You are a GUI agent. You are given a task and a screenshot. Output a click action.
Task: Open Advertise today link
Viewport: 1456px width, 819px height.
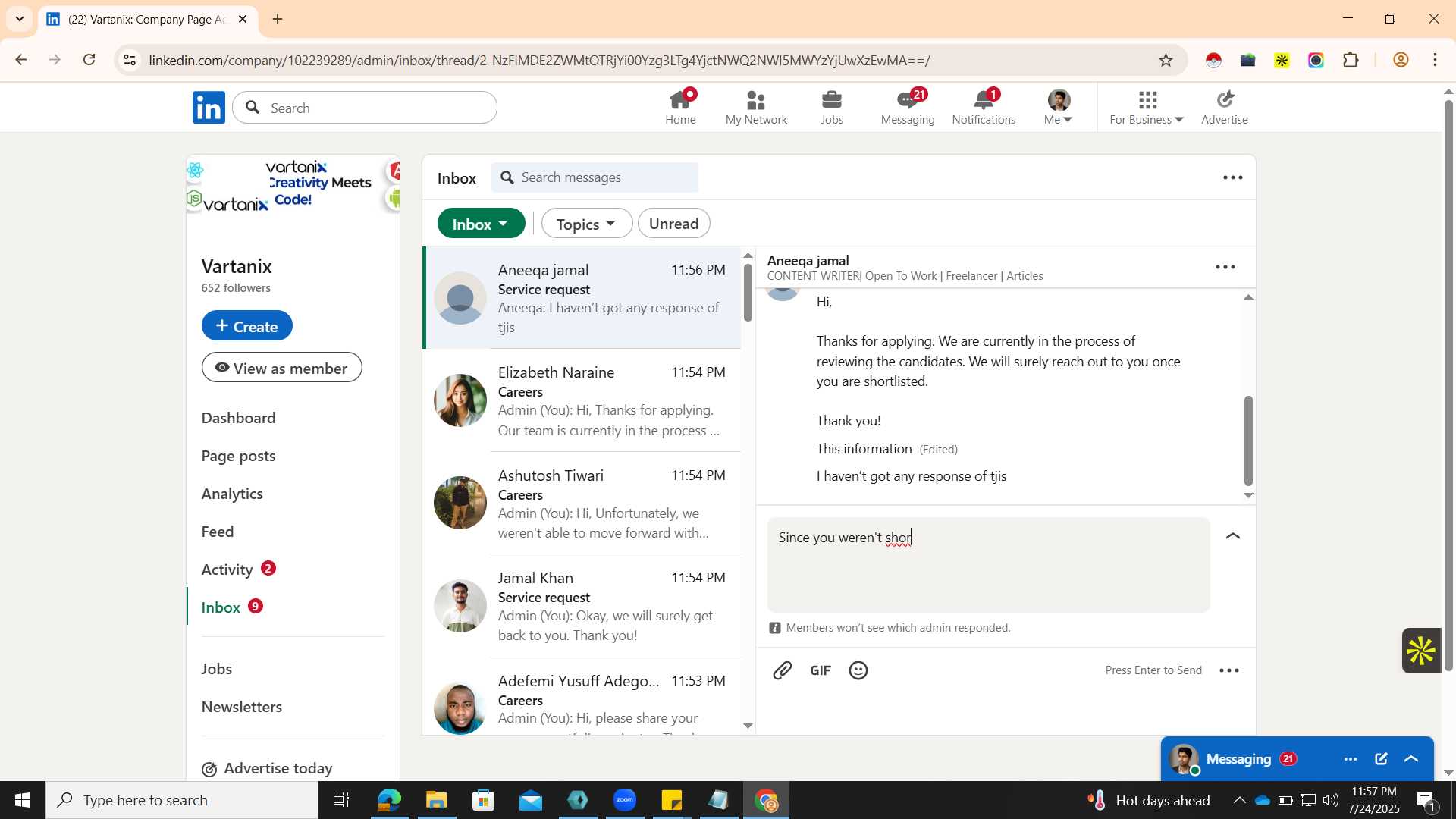click(x=267, y=769)
